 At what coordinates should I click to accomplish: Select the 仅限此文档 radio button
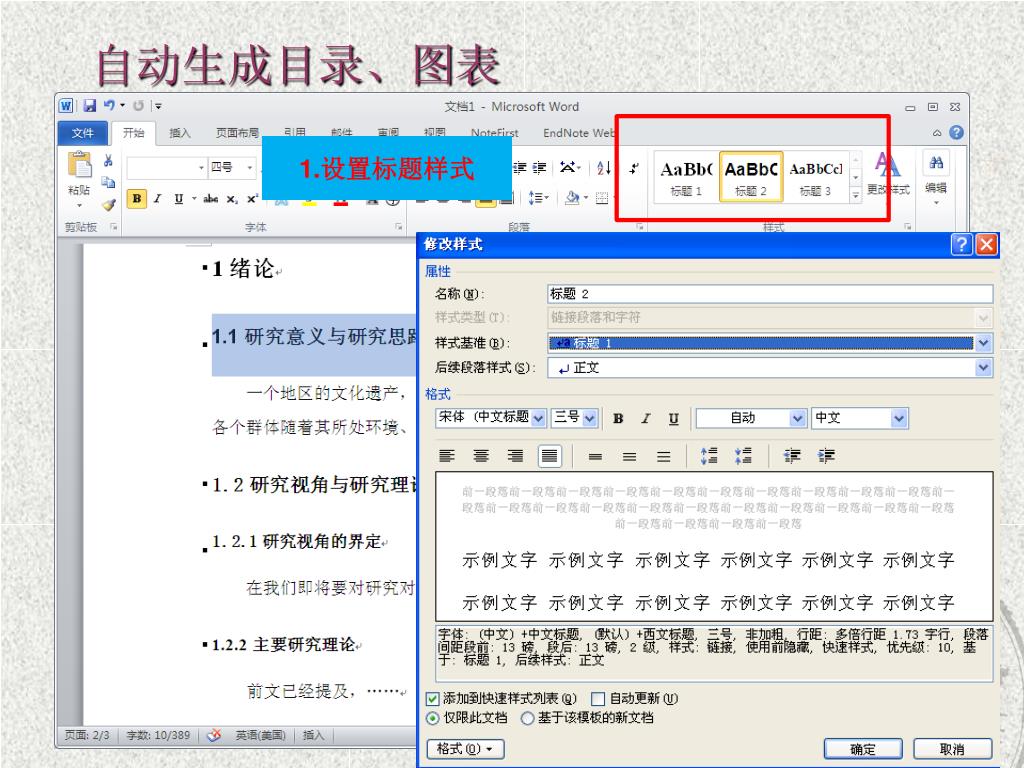tap(432, 718)
